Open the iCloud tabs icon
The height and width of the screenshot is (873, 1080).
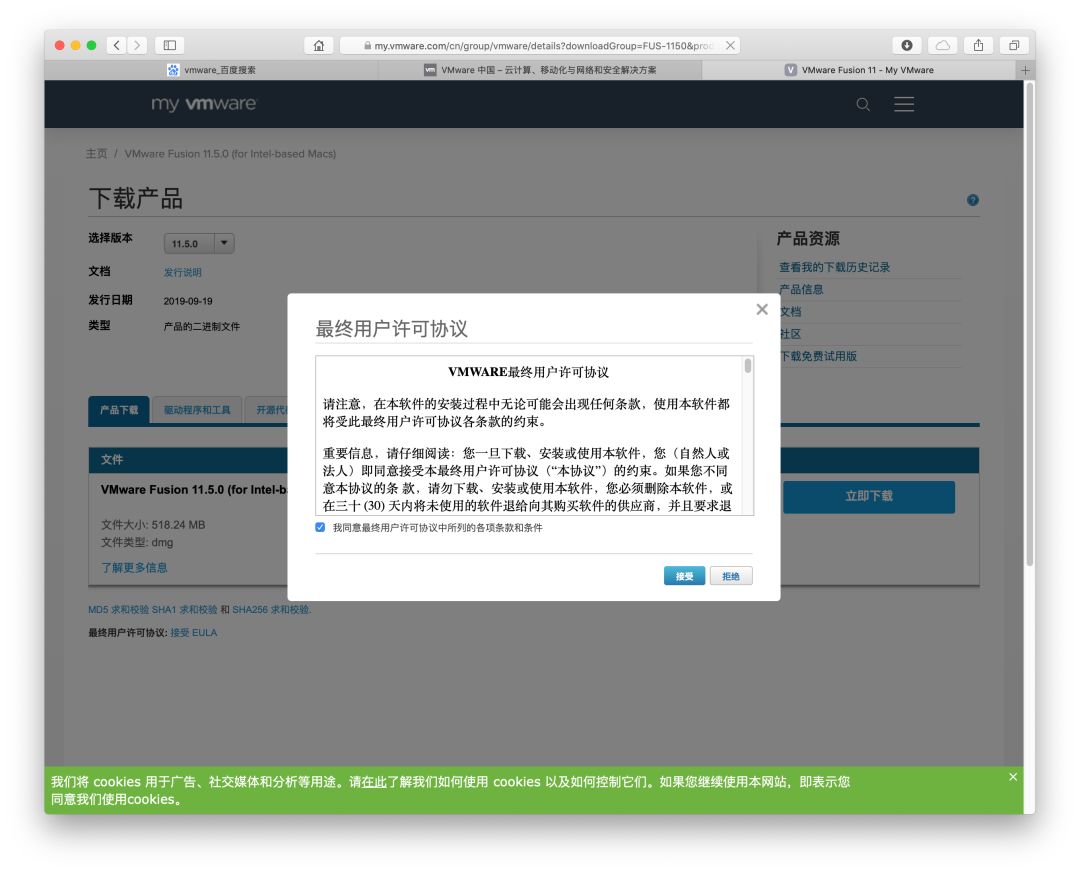(943, 45)
